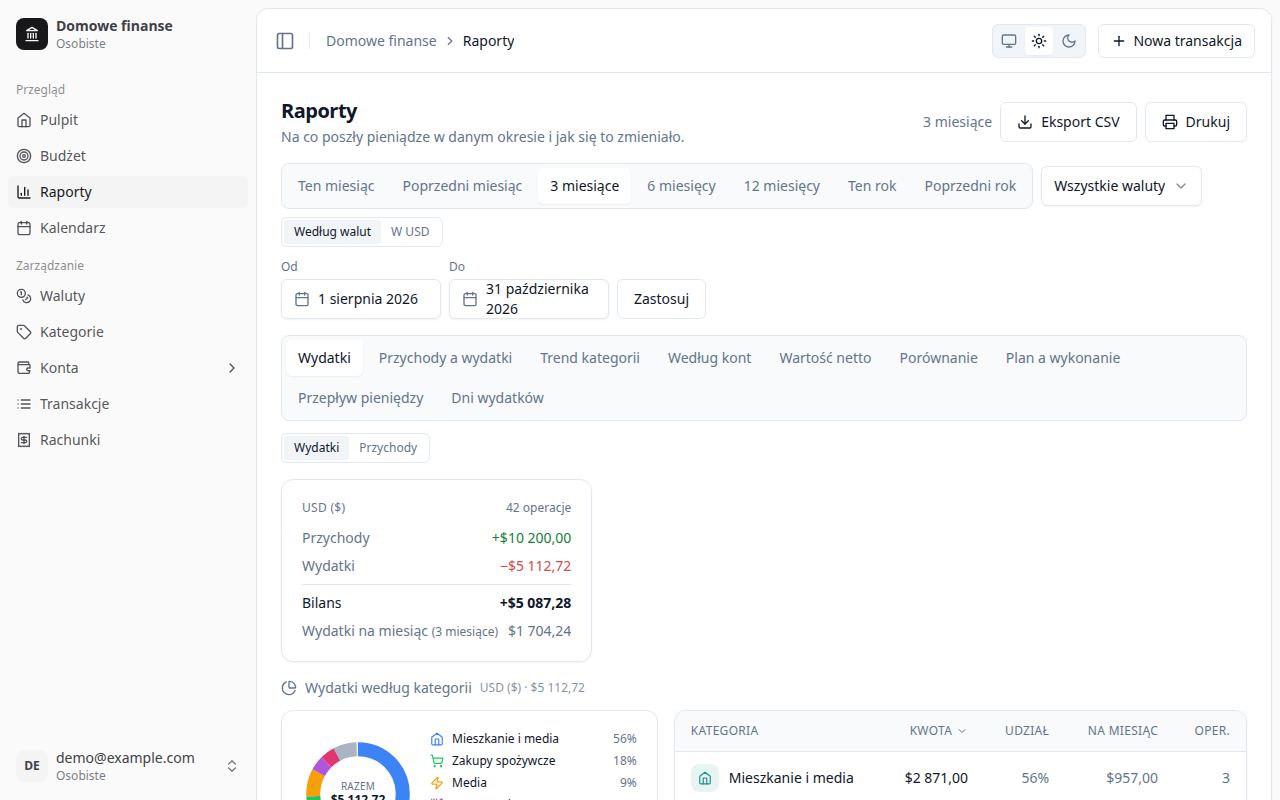Click the Eksport CSV button
Image resolution: width=1280 pixels, height=800 pixels.
tap(1068, 122)
